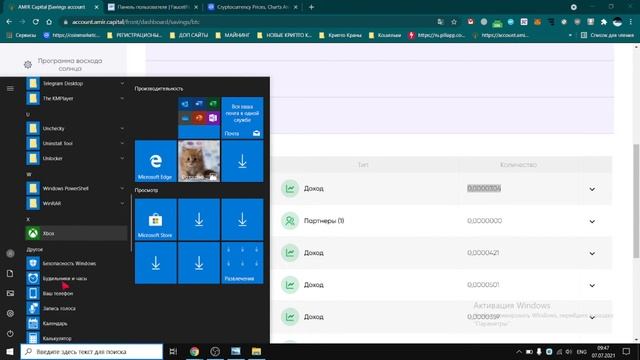Image resolution: width=640 pixels, height=360 pixels.
Task: Reload the current page
Action: (36, 22)
